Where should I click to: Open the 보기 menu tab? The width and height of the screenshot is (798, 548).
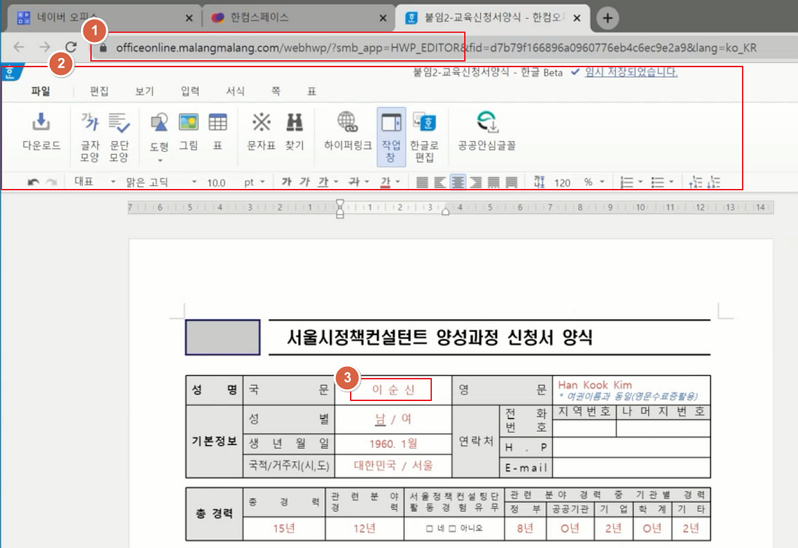coord(145,91)
